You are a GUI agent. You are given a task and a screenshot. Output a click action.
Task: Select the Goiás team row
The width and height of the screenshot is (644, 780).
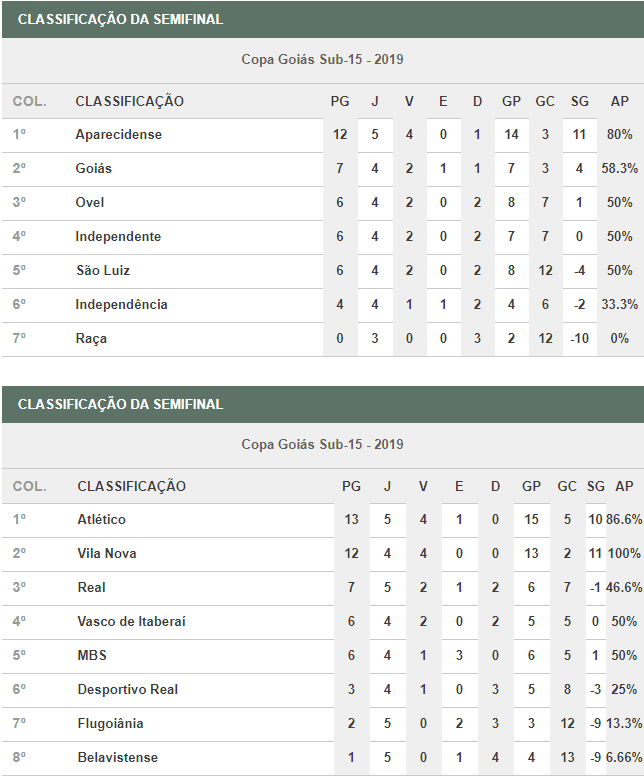[x=93, y=169]
